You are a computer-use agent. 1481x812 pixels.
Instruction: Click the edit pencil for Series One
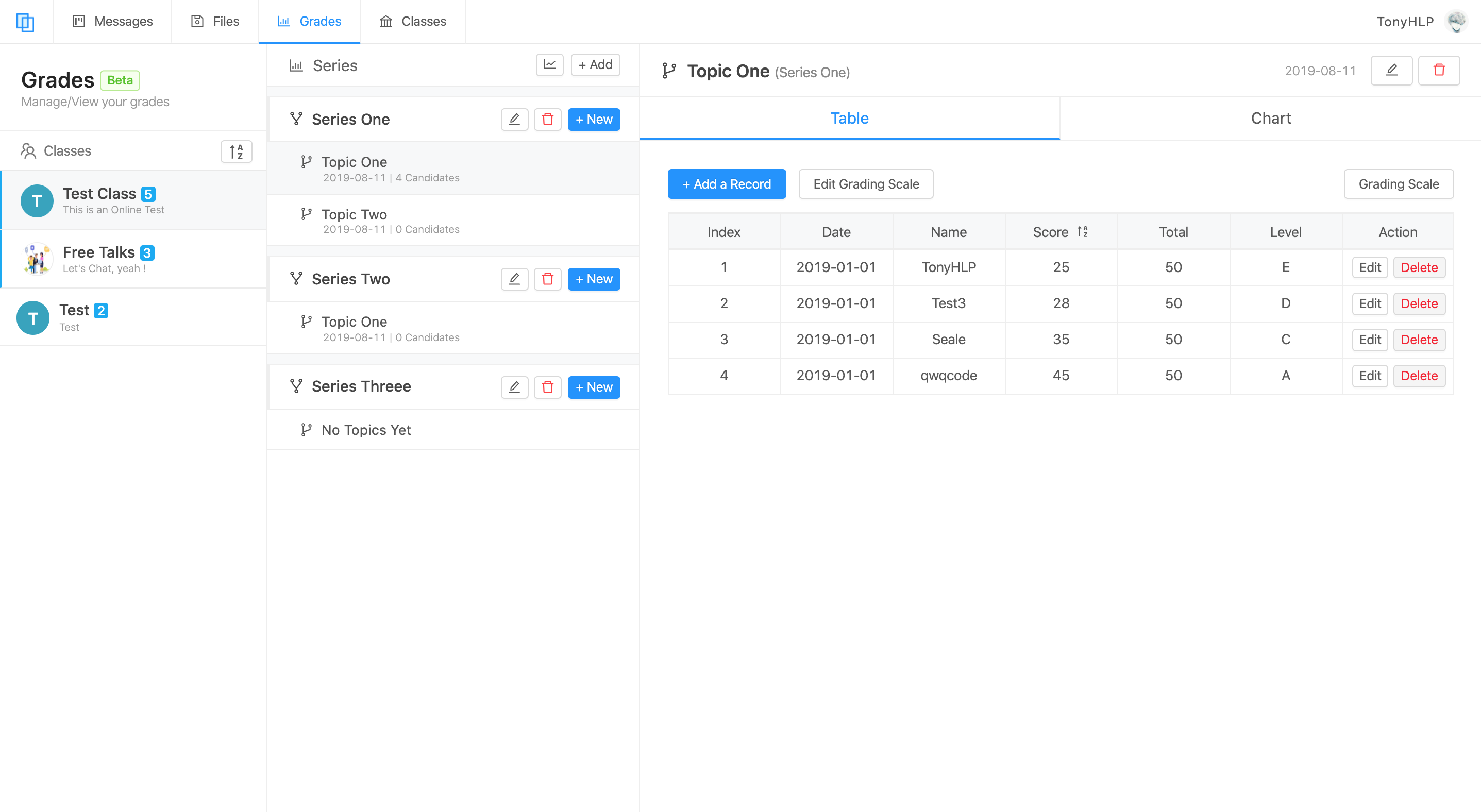[x=514, y=120]
